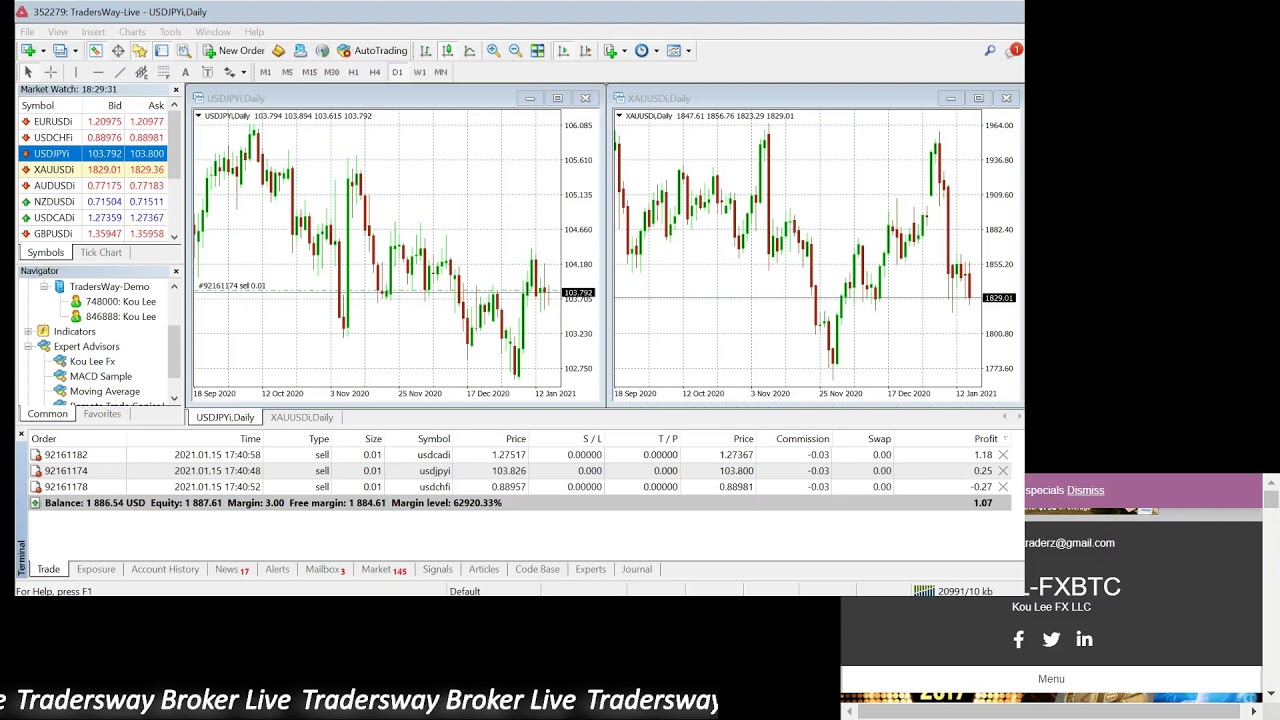Expand the Indicators tree node
Screen dimensions: 1280x720
click(x=28, y=332)
